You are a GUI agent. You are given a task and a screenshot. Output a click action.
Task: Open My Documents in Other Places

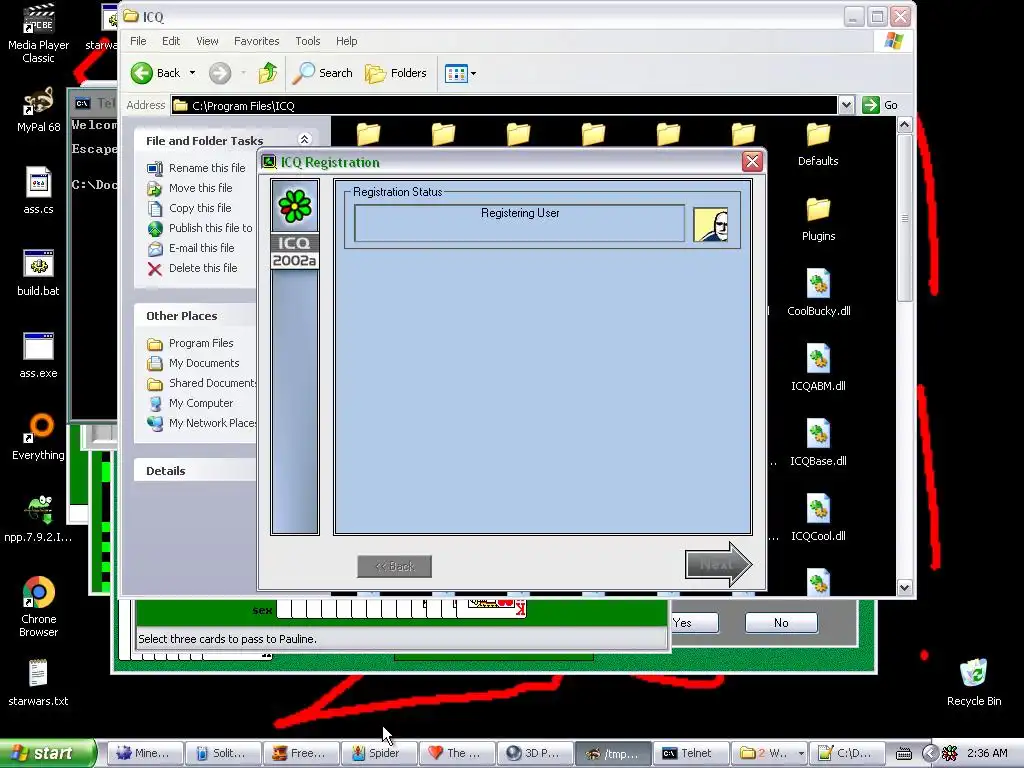193,363
